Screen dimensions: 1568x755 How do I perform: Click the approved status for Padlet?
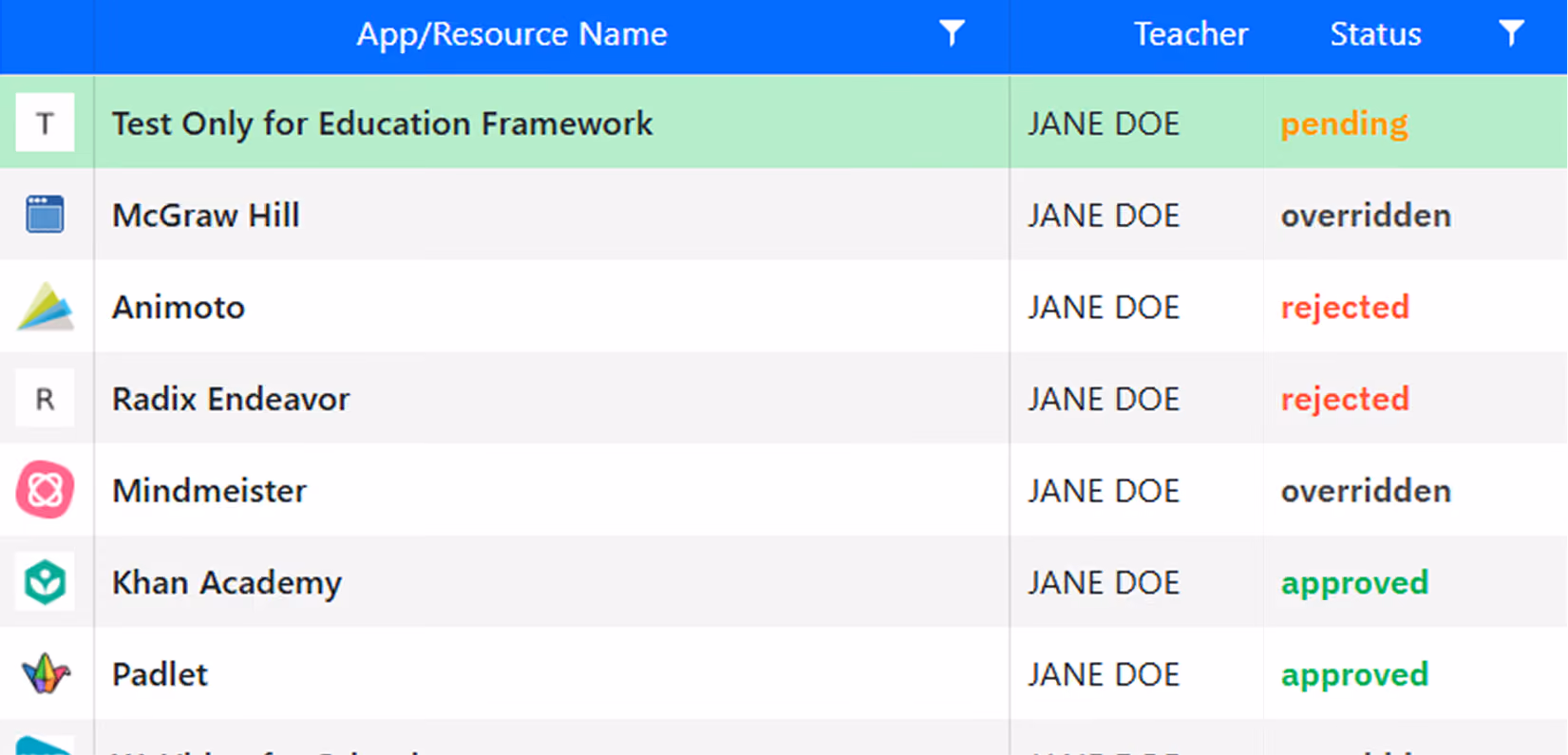pyautogui.click(x=1354, y=675)
